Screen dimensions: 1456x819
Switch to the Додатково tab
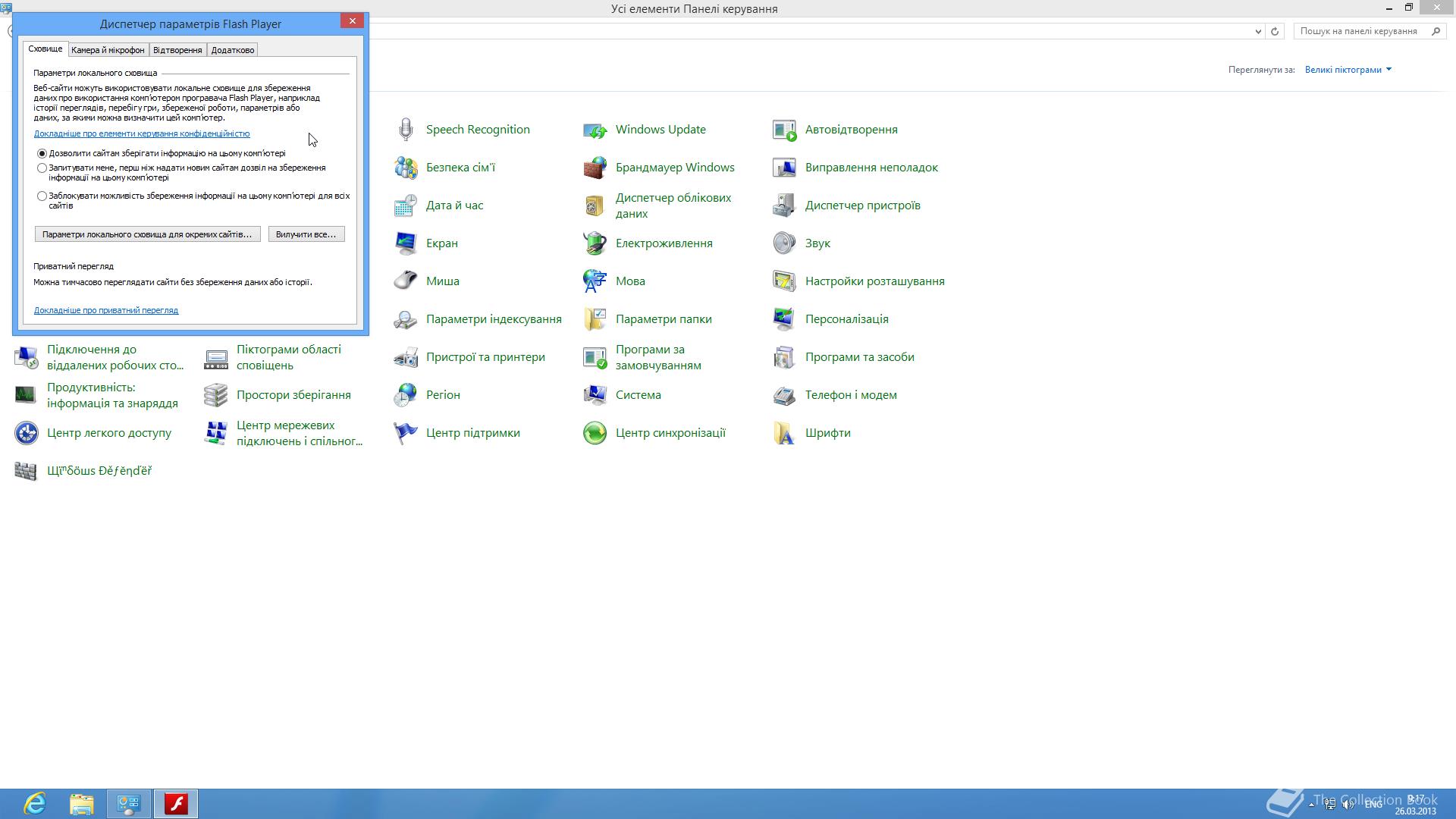(233, 50)
